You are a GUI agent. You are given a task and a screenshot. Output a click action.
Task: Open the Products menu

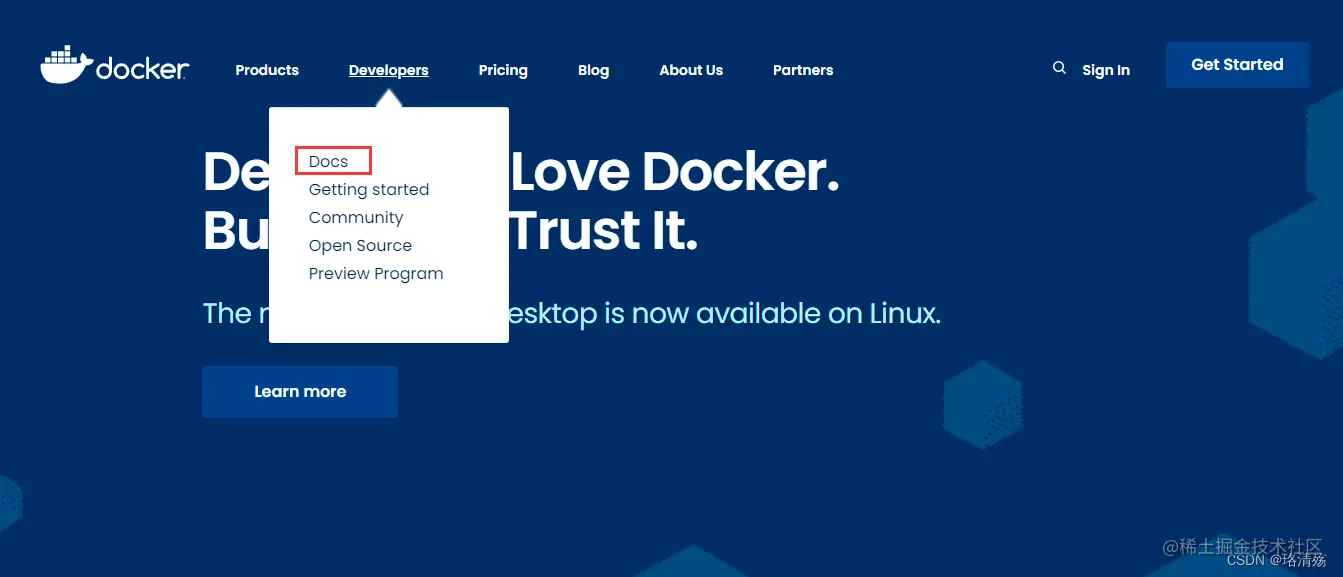coord(267,70)
